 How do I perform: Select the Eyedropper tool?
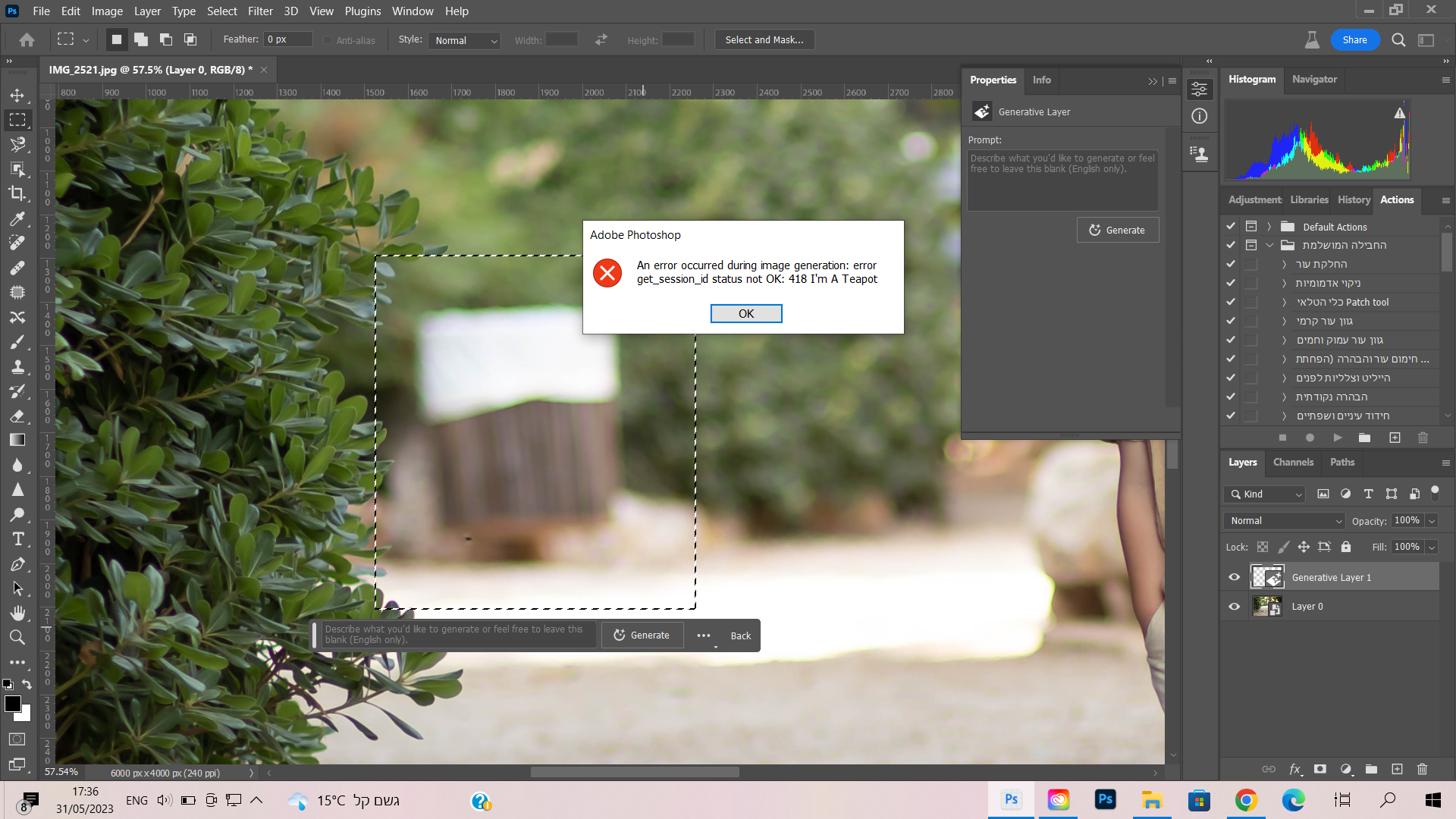(17, 218)
